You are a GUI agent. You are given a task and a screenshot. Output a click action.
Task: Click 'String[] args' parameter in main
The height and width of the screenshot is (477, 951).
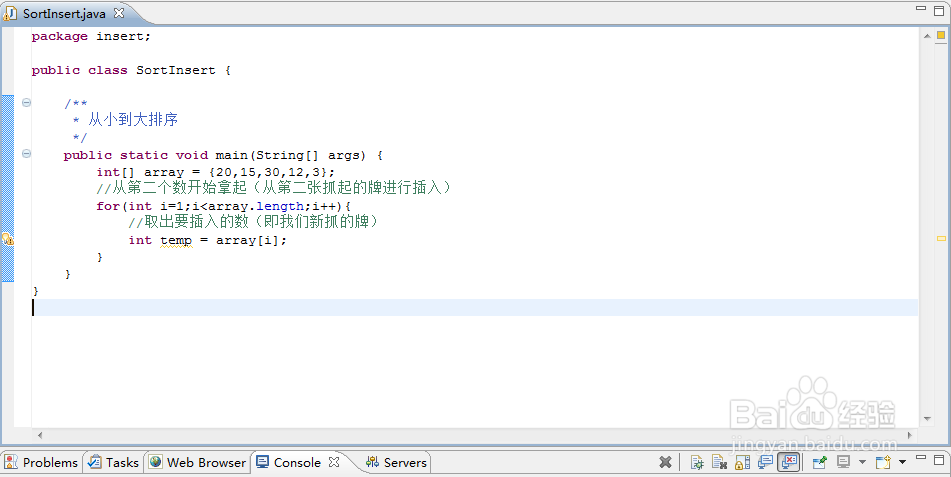307,155
